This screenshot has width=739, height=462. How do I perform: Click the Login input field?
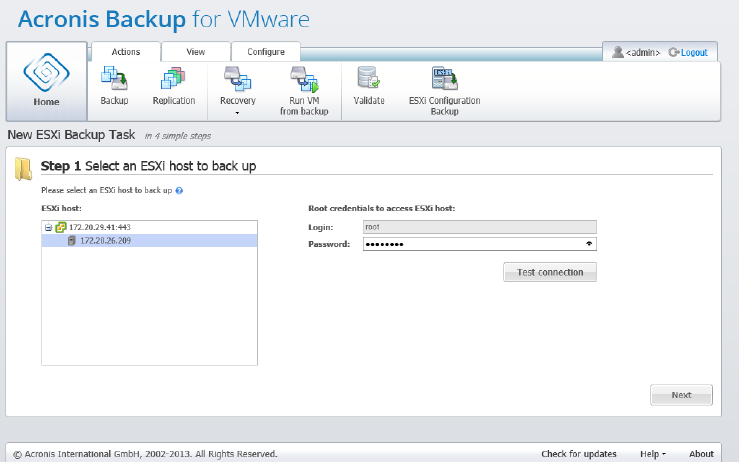pyautogui.click(x=479, y=227)
